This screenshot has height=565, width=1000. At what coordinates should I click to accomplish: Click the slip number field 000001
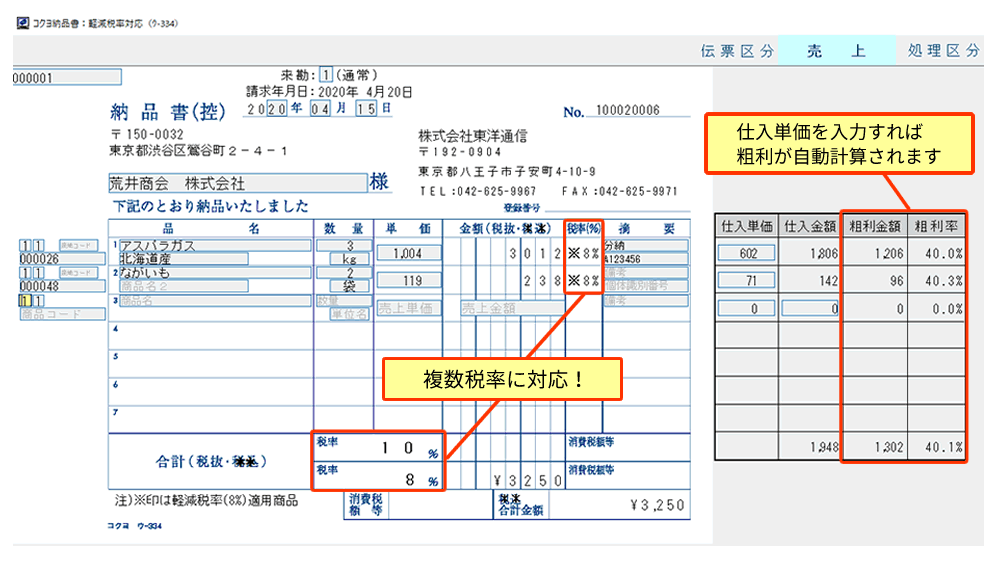pyautogui.click(x=66, y=77)
